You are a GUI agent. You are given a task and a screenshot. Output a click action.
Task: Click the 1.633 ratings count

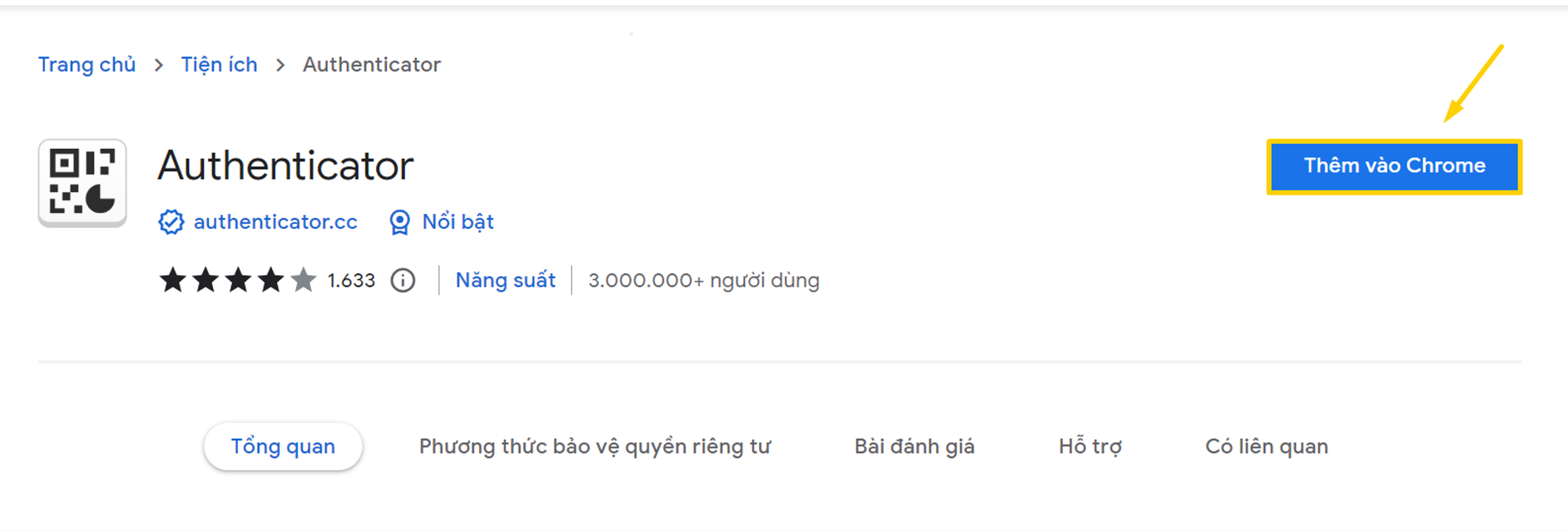pyautogui.click(x=351, y=281)
